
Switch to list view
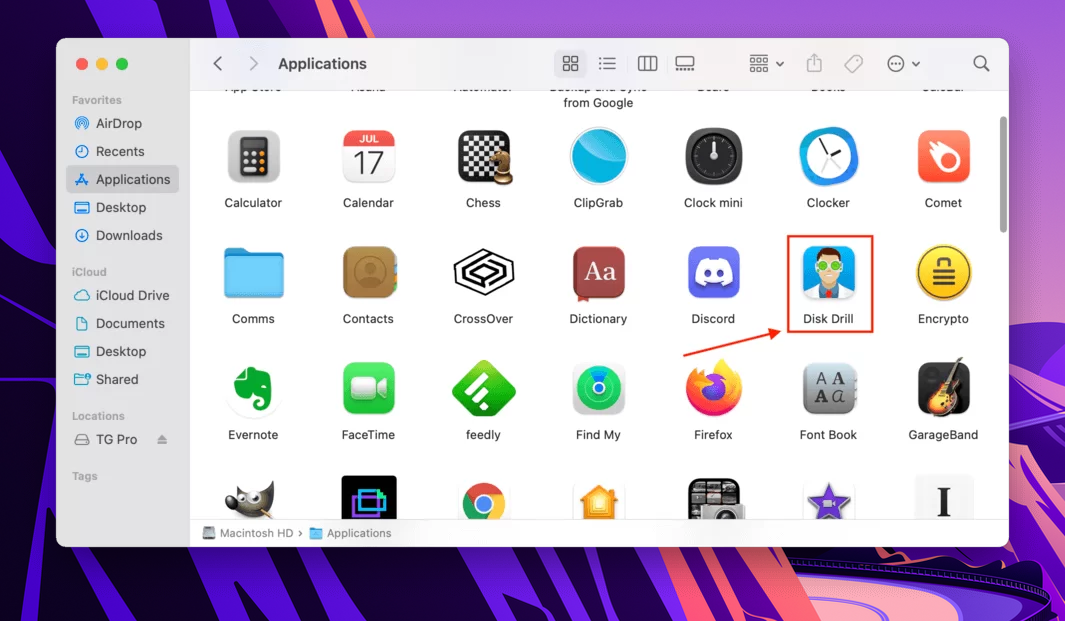point(607,64)
